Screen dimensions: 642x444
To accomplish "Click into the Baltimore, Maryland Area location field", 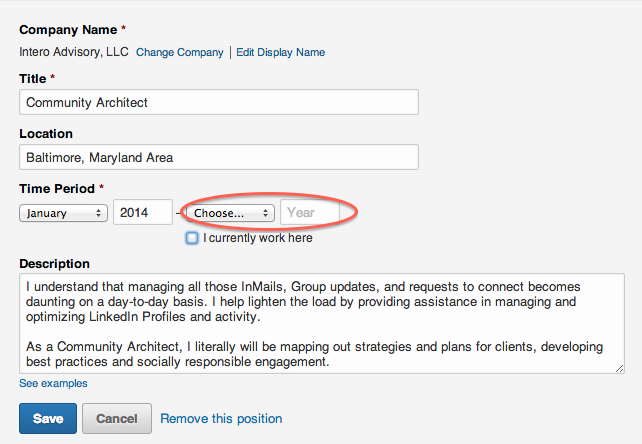I will click(x=219, y=157).
